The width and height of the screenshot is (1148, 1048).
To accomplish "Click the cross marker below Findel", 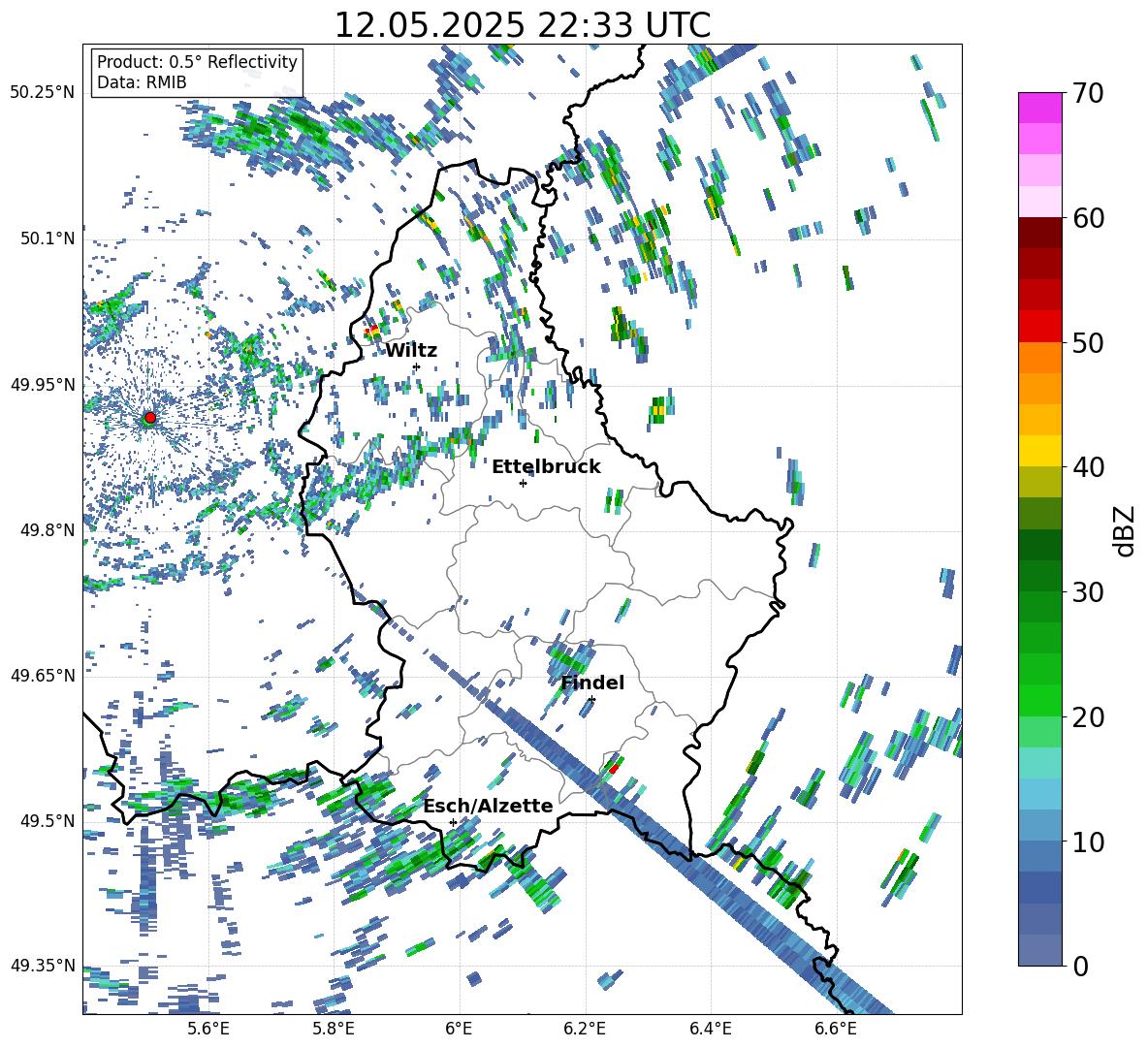I will pyautogui.click(x=591, y=700).
